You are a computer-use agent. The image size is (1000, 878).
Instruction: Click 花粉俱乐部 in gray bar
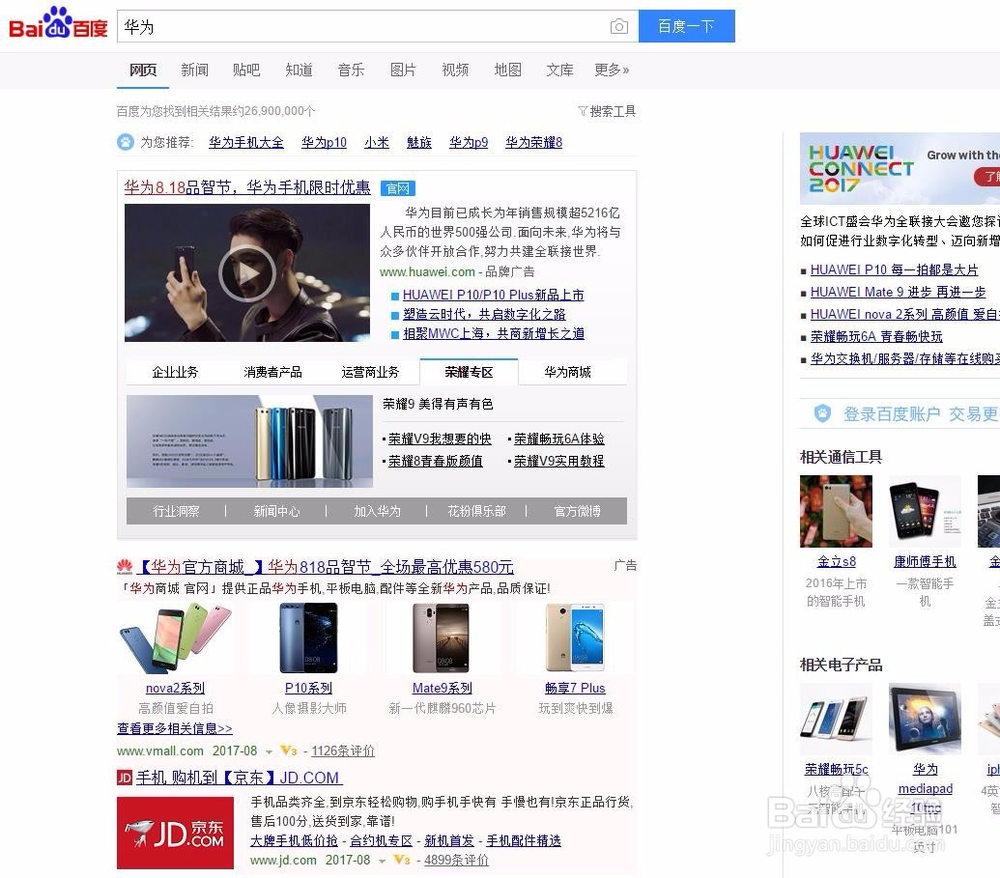pos(476,511)
